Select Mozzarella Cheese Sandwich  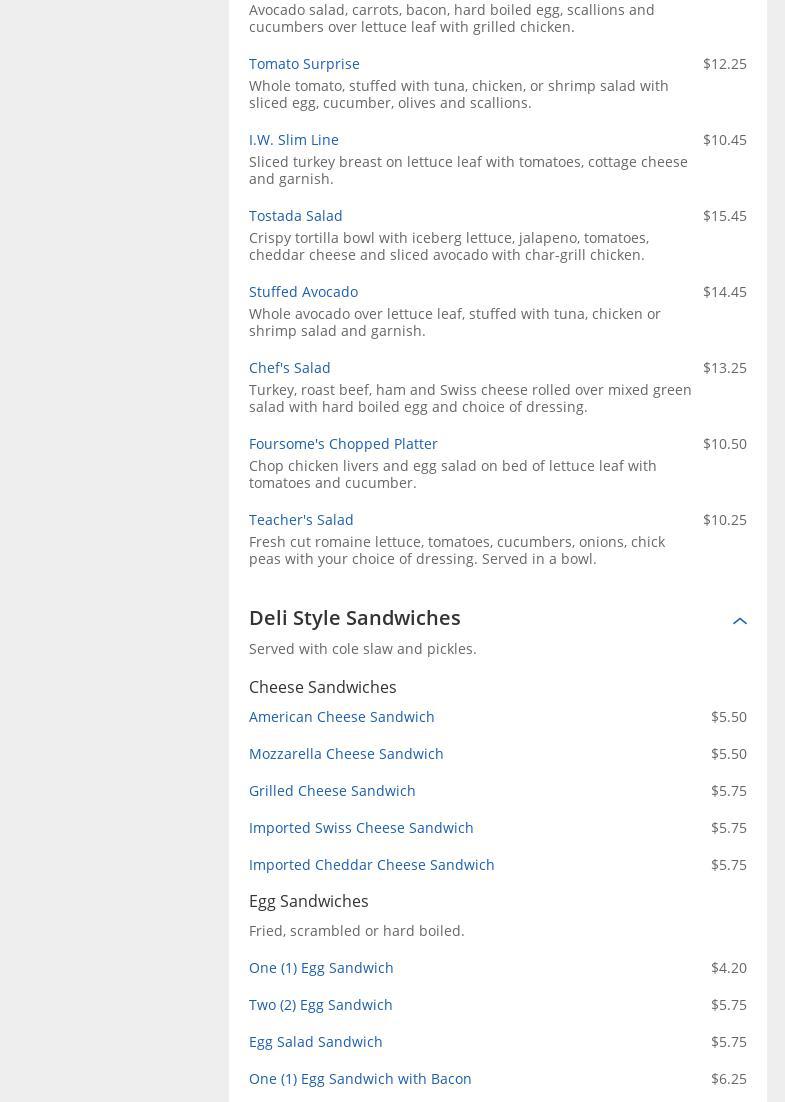click(346, 754)
